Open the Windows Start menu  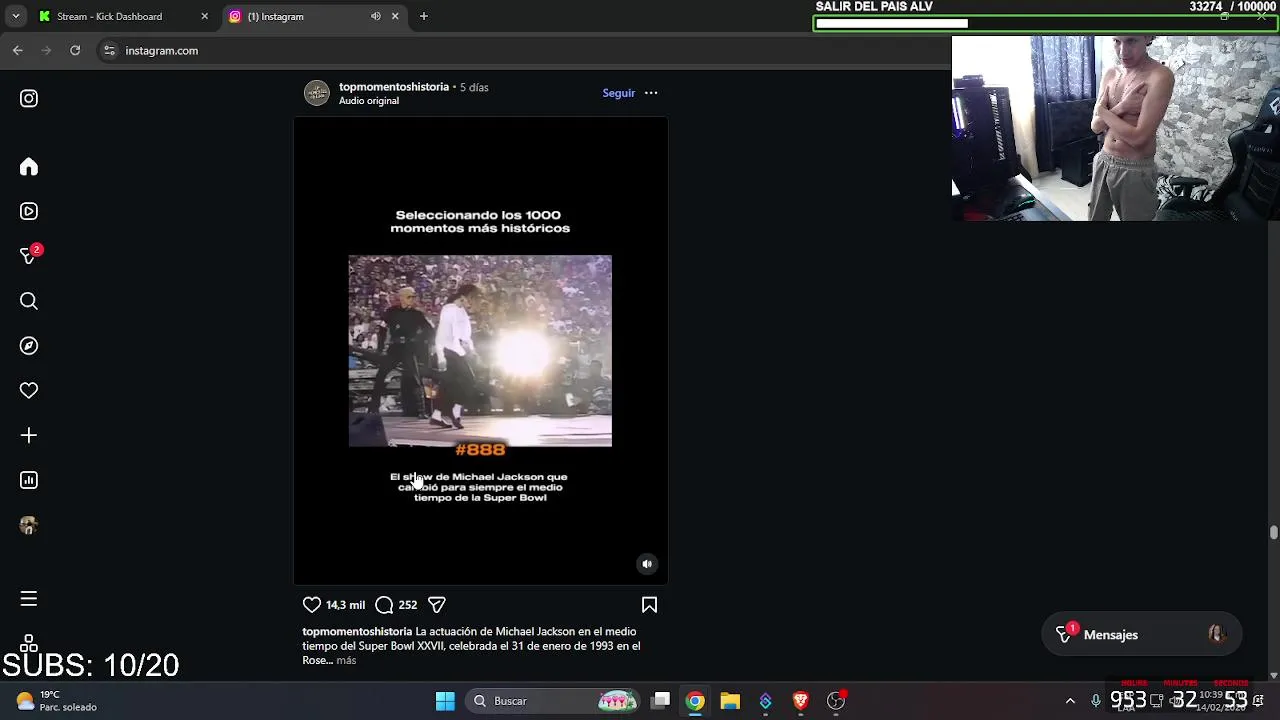(x=445, y=701)
